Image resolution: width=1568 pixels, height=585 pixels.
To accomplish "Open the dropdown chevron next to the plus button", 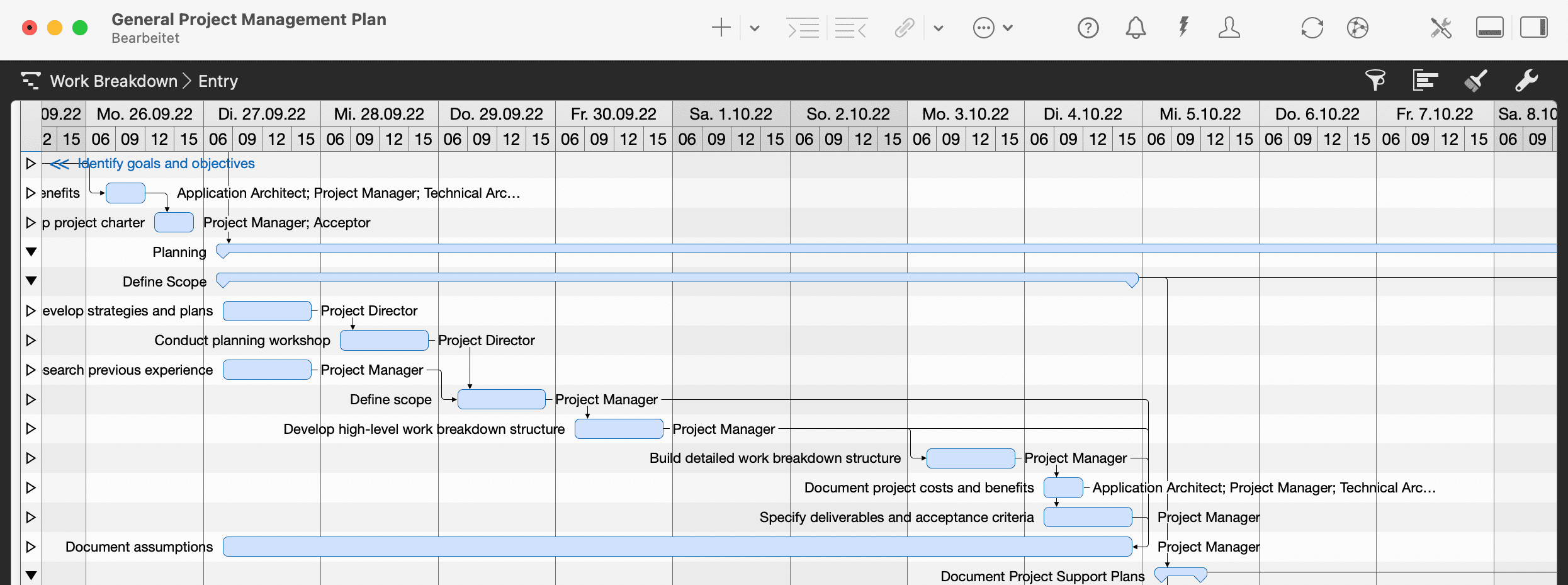I will (x=754, y=28).
